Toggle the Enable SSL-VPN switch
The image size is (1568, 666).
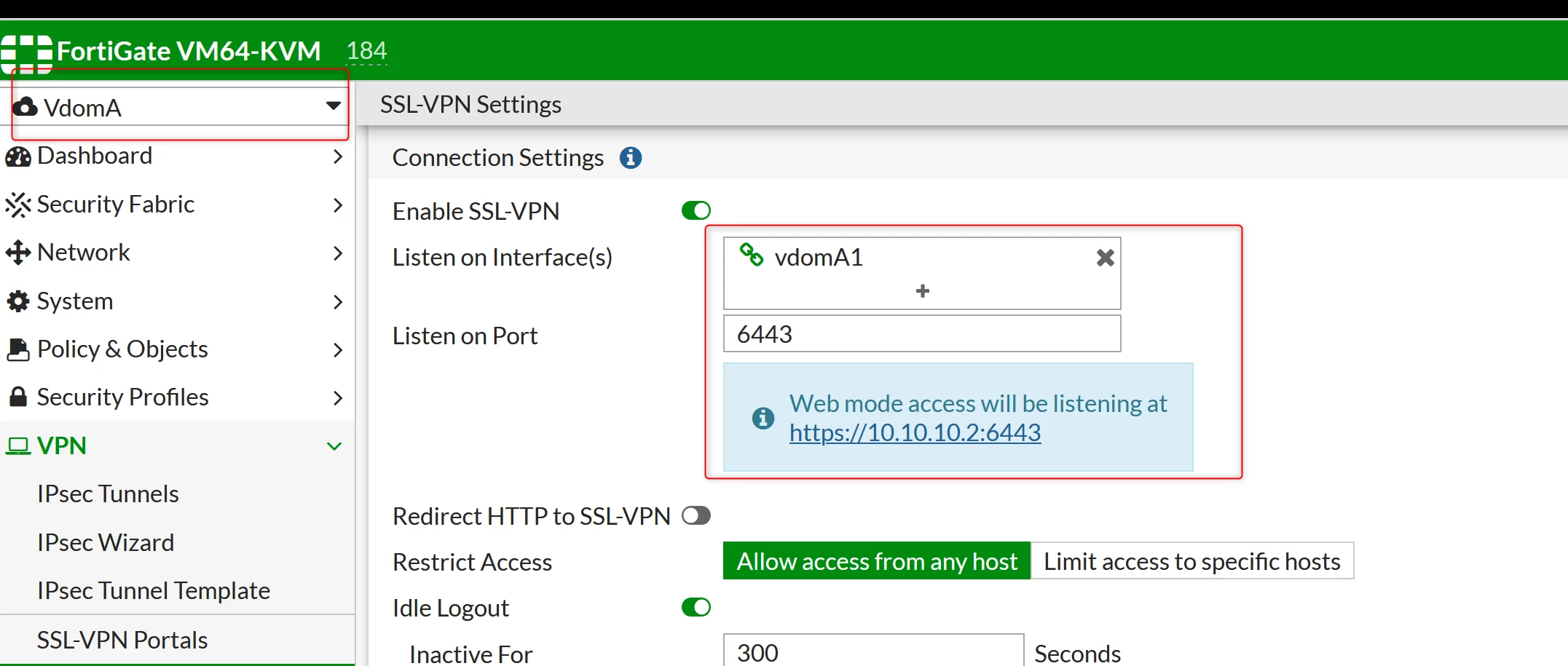(x=696, y=210)
